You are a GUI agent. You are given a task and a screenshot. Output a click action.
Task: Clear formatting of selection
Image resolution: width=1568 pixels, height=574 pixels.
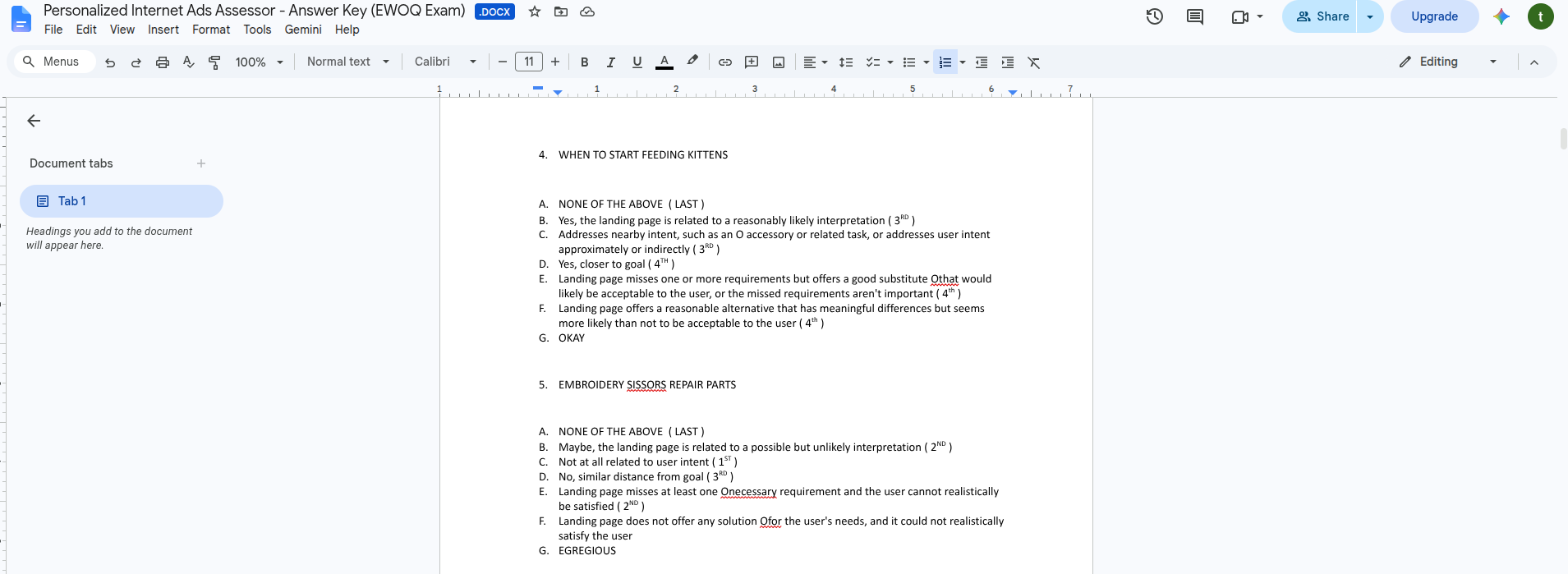[x=1034, y=62]
